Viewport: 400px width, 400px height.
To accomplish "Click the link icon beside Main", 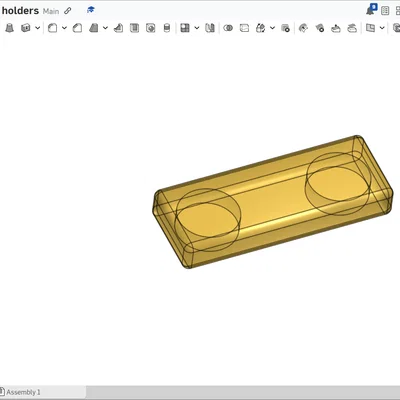I will [x=68, y=11].
